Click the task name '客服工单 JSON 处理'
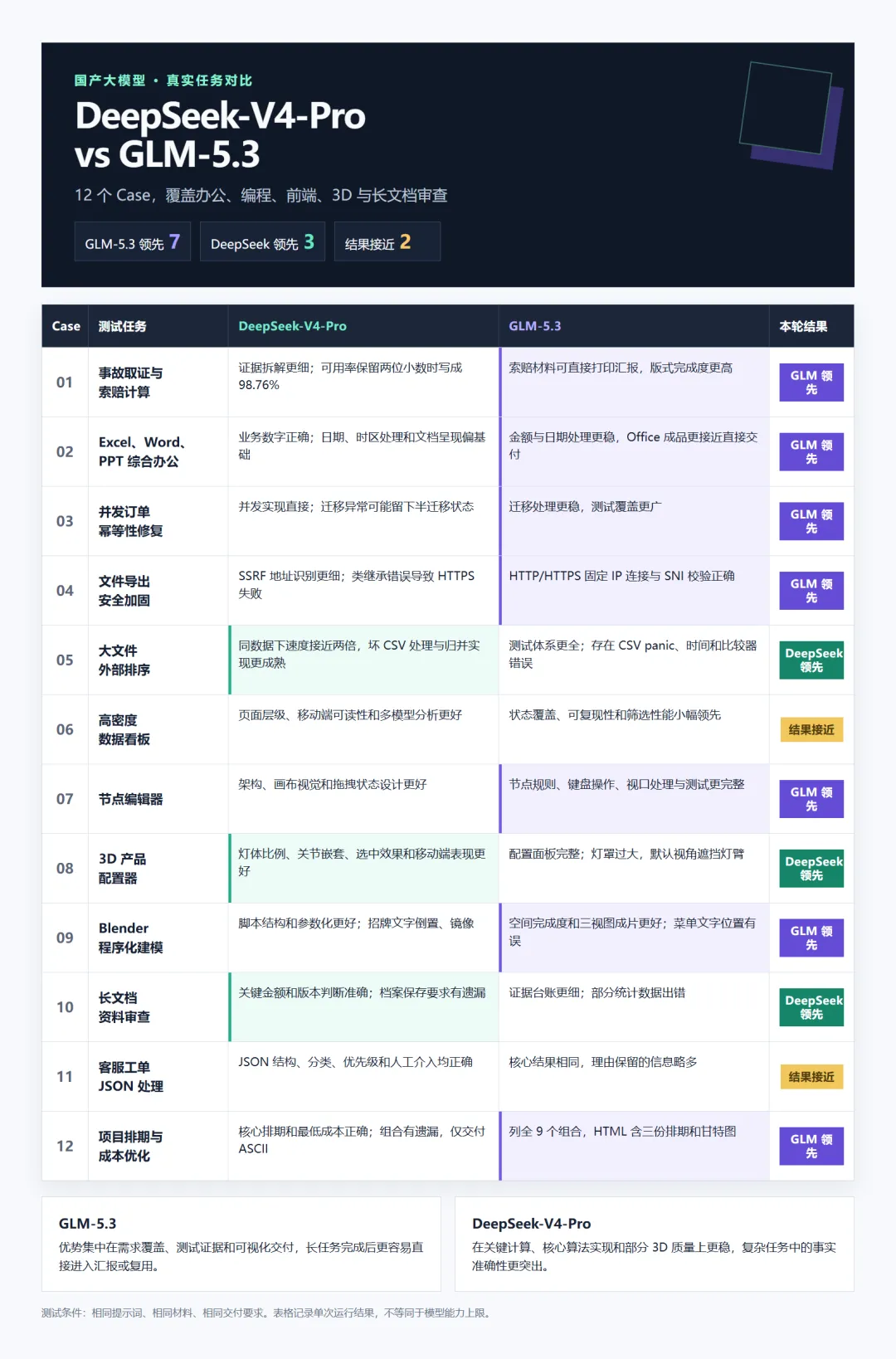Viewport: 896px width, 1359px height. pyautogui.click(x=130, y=1077)
